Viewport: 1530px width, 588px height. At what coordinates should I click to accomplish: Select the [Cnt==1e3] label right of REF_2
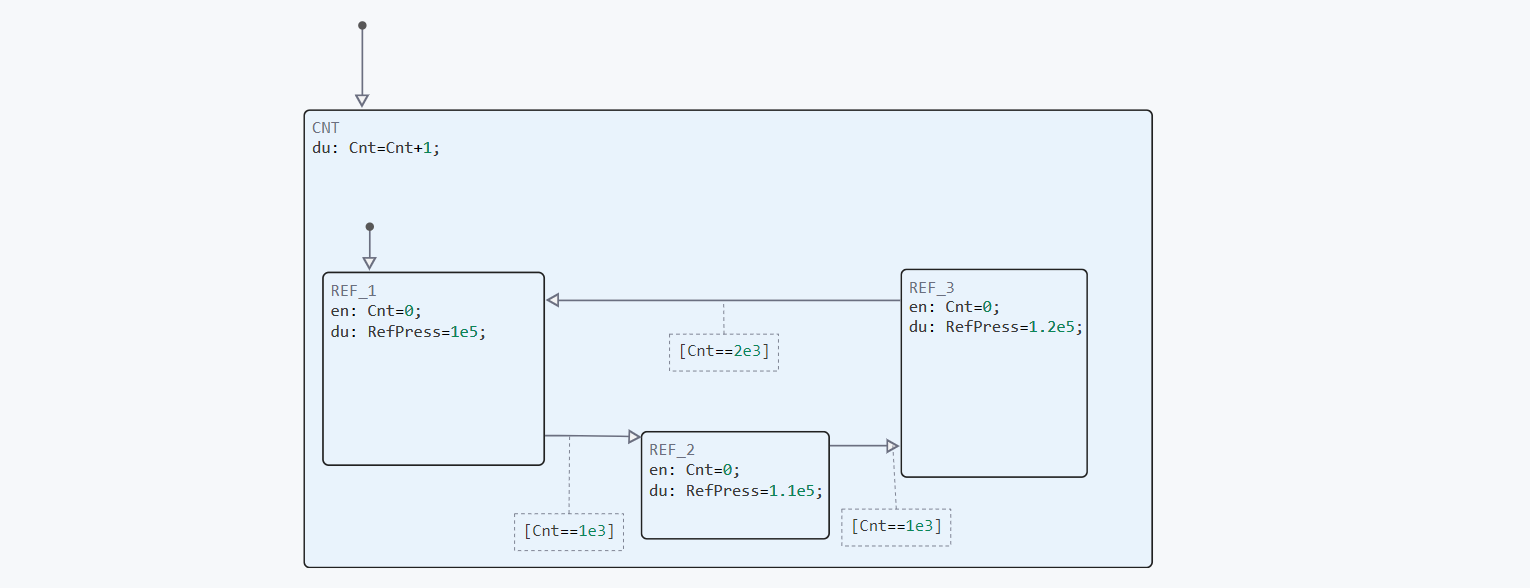[x=896, y=527]
